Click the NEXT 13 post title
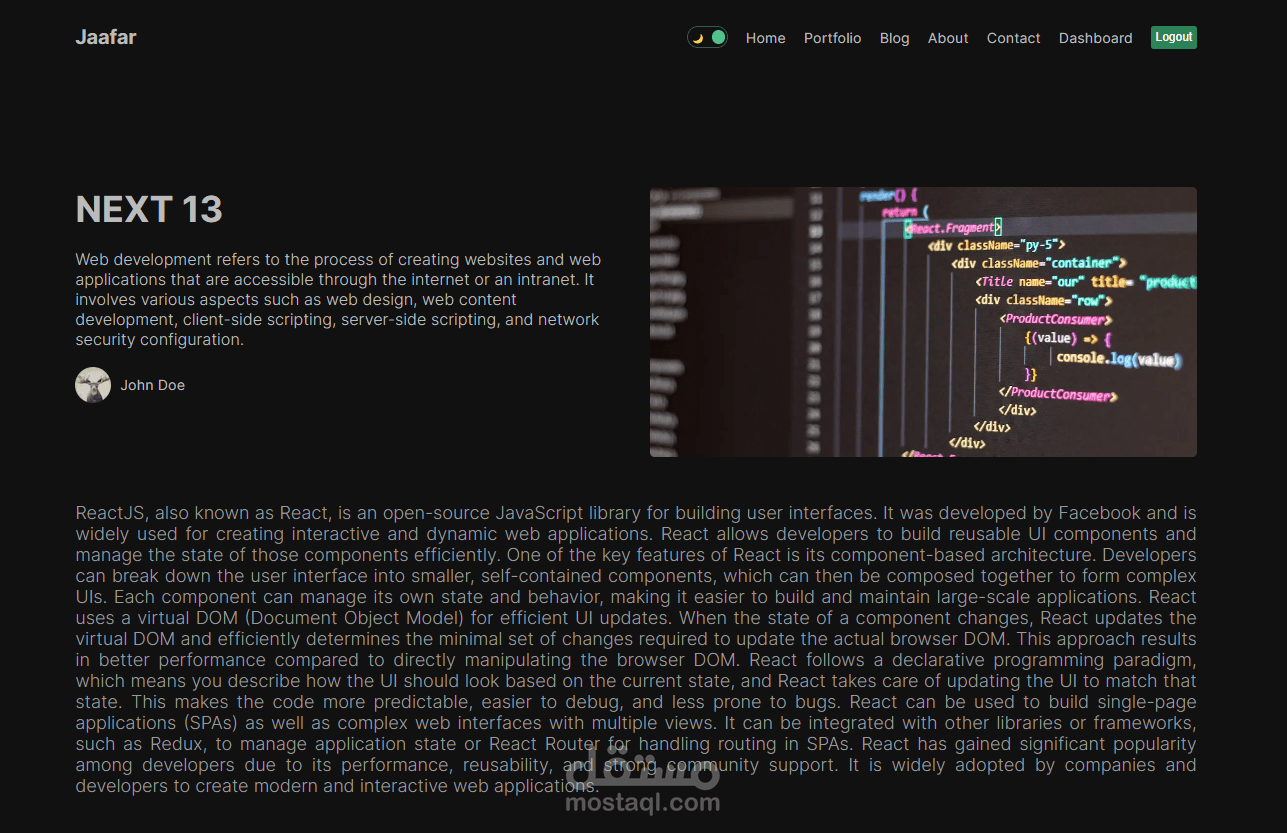Image resolution: width=1287 pixels, height=833 pixels. [x=149, y=209]
